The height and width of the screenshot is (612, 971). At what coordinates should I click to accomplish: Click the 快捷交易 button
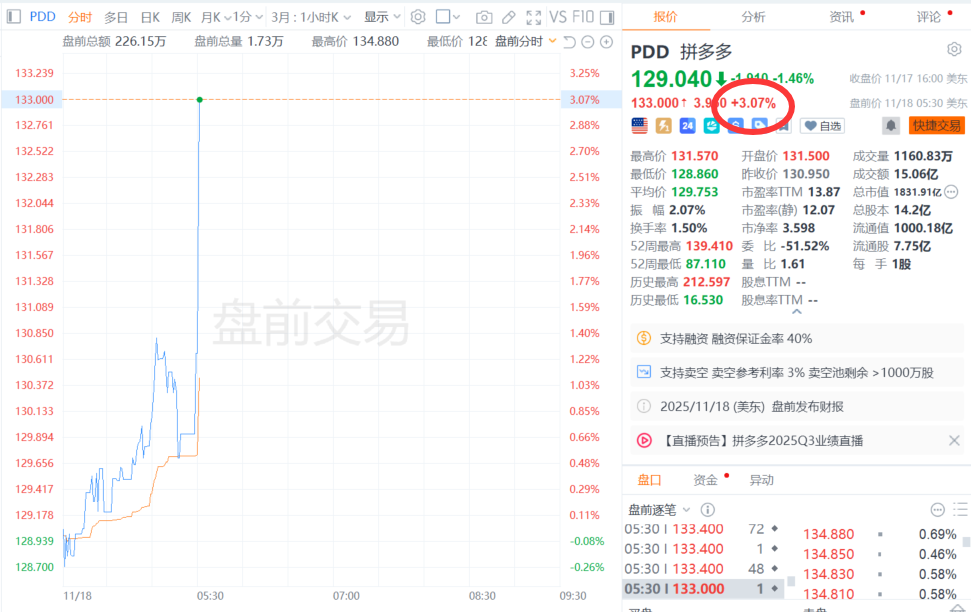pos(937,126)
